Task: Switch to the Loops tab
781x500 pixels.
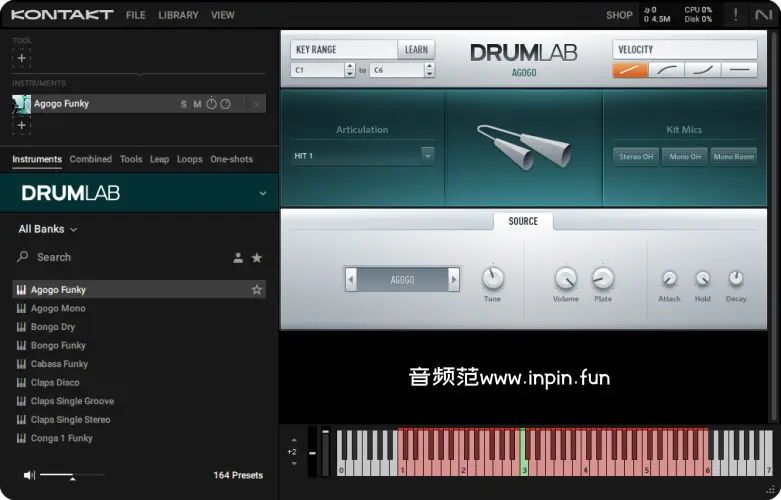Action: click(x=190, y=159)
